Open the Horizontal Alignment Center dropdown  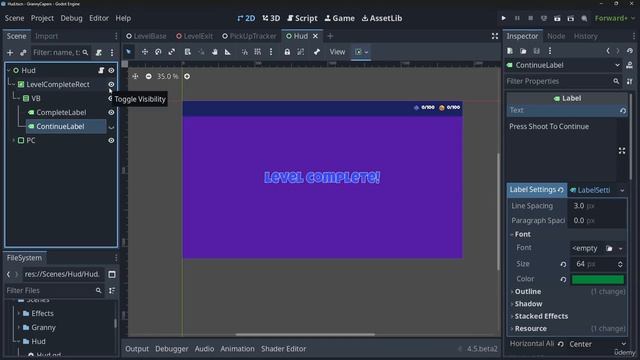(597, 344)
